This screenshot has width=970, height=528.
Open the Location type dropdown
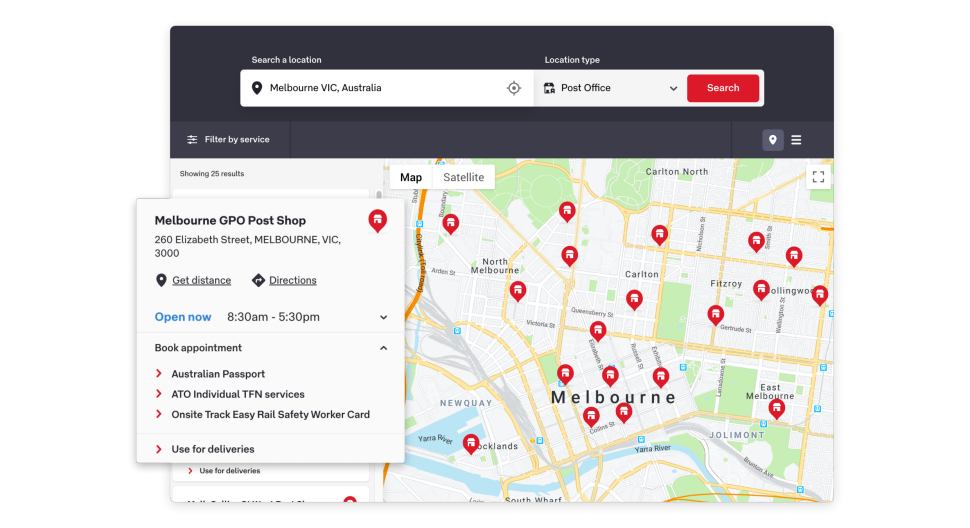click(611, 88)
